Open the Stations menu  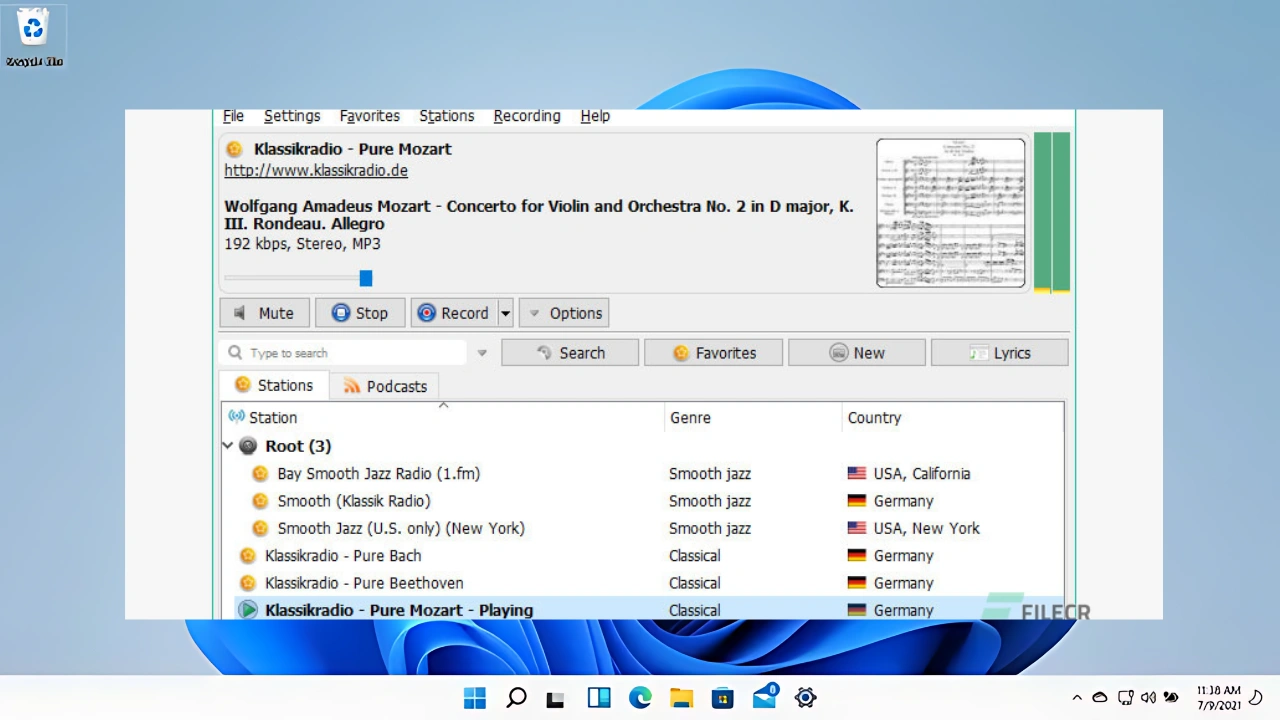(446, 116)
